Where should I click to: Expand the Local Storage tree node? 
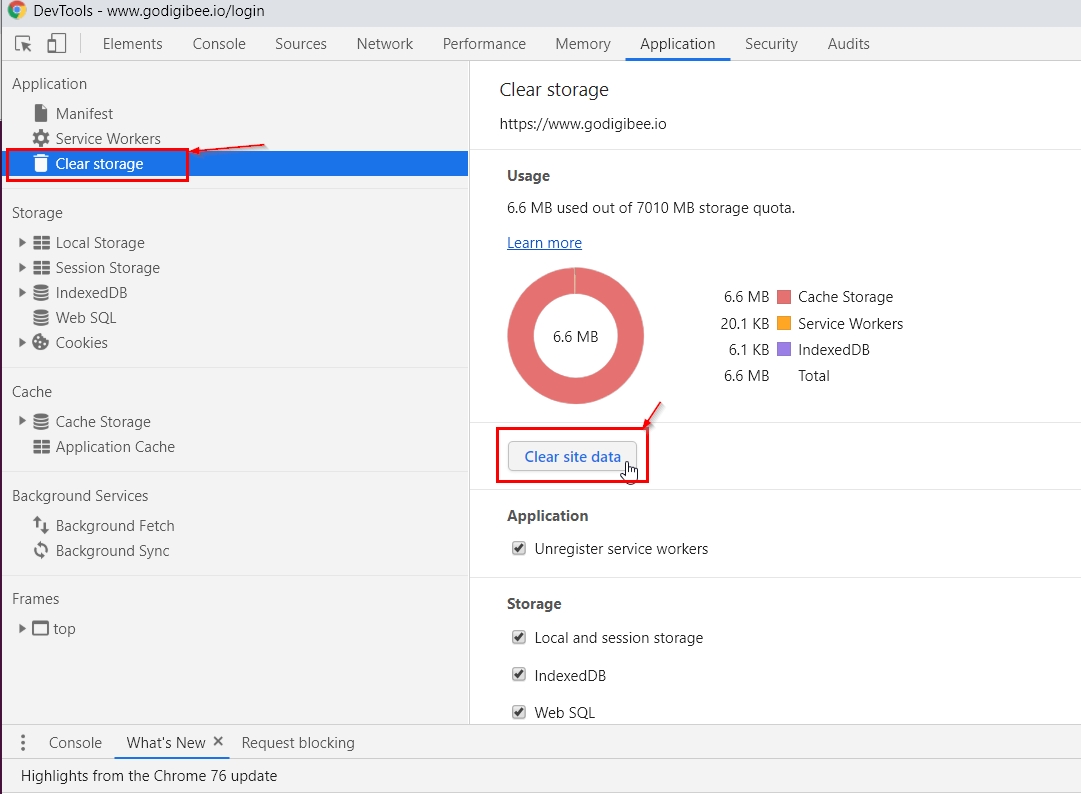pos(22,243)
